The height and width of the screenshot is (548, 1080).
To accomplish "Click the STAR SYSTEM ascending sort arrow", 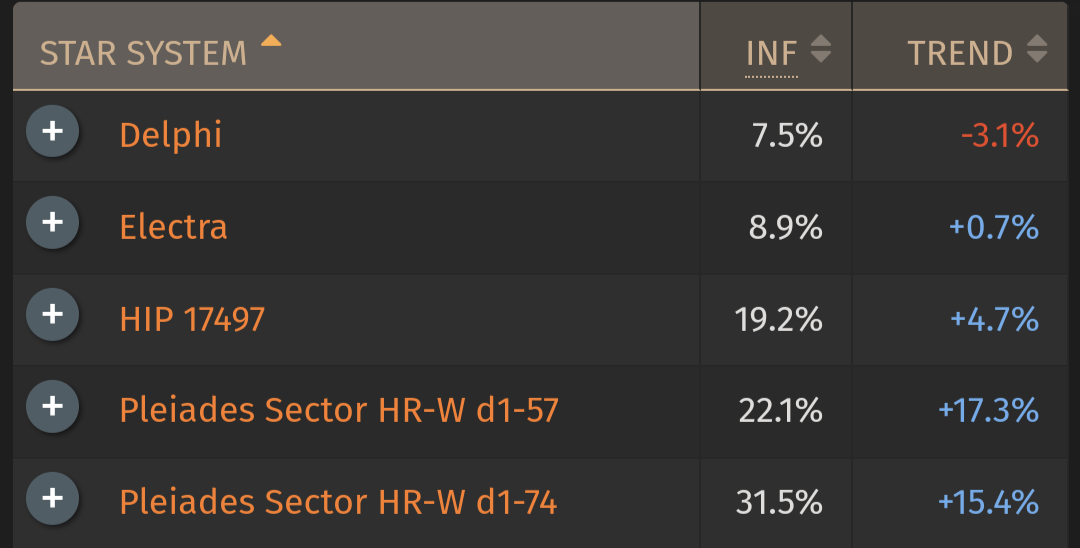I will (271, 40).
